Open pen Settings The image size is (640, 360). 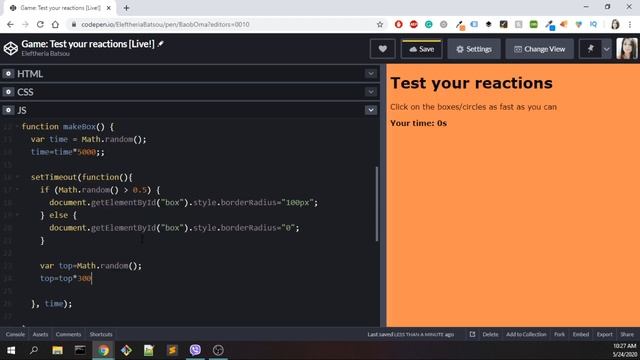click(474, 49)
